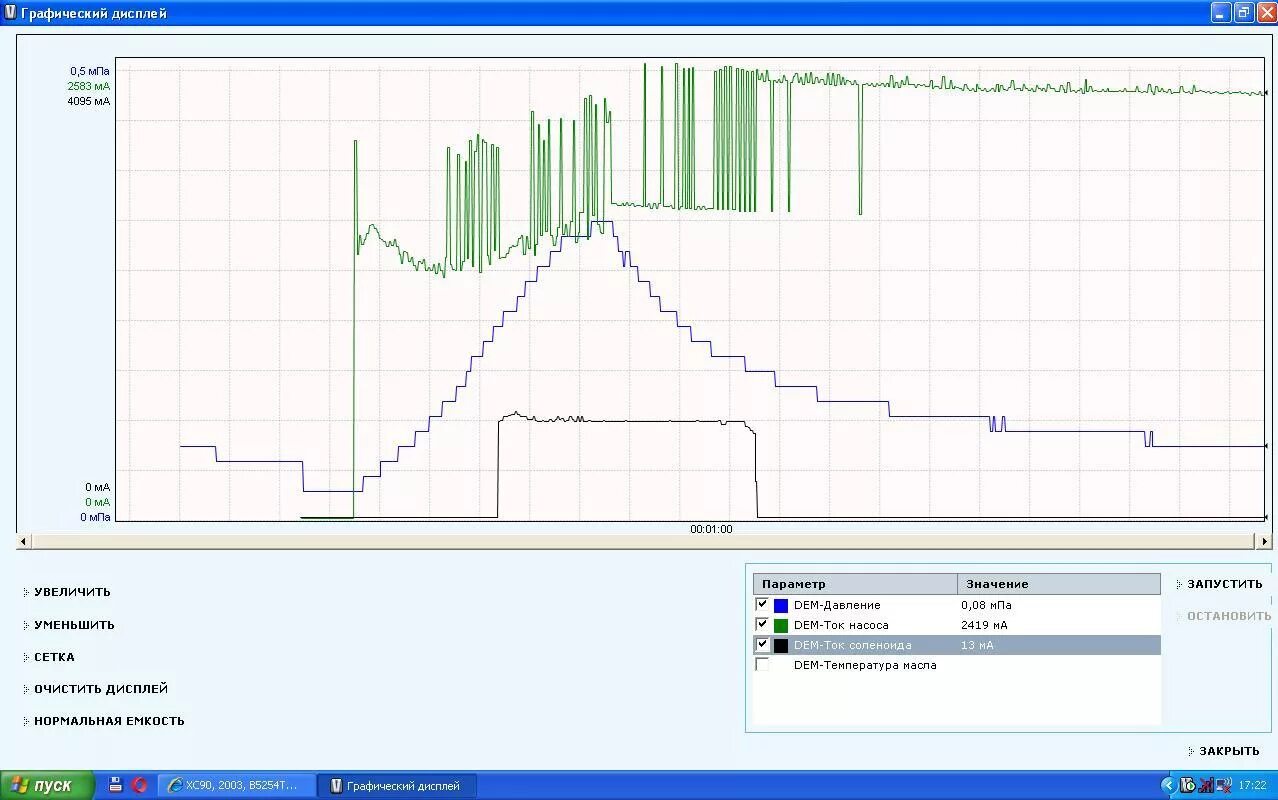
Task: Select the DEM-Температура масла row label
Action: pos(865,665)
